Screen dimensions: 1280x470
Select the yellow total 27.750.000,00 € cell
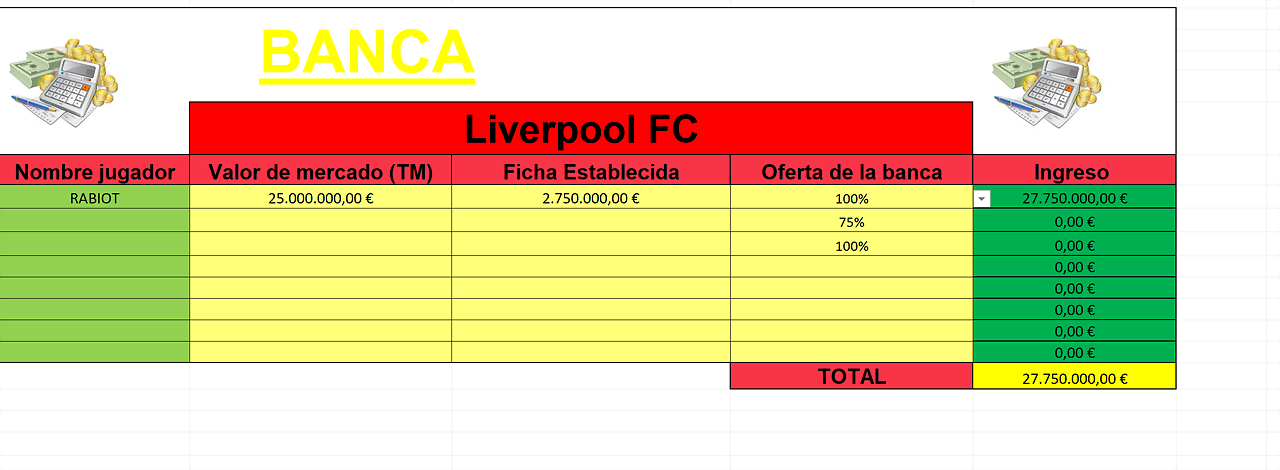[1075, 377]
